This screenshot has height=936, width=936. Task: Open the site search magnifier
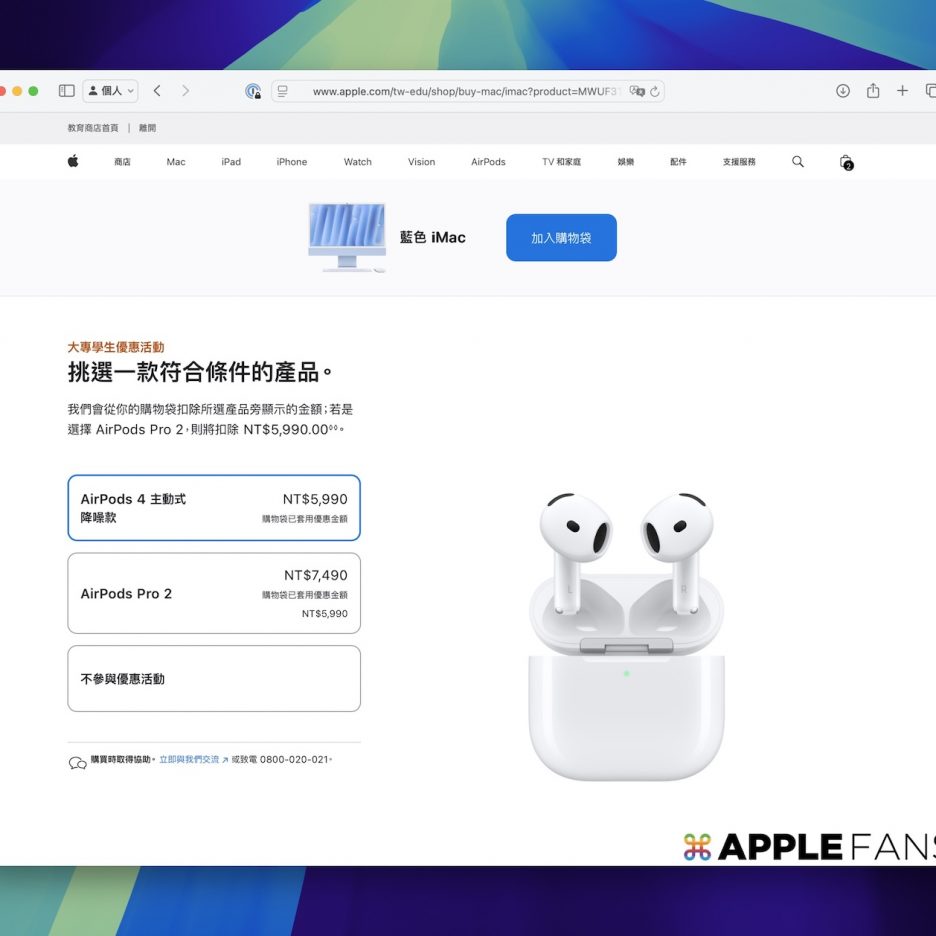click(798, 161)
